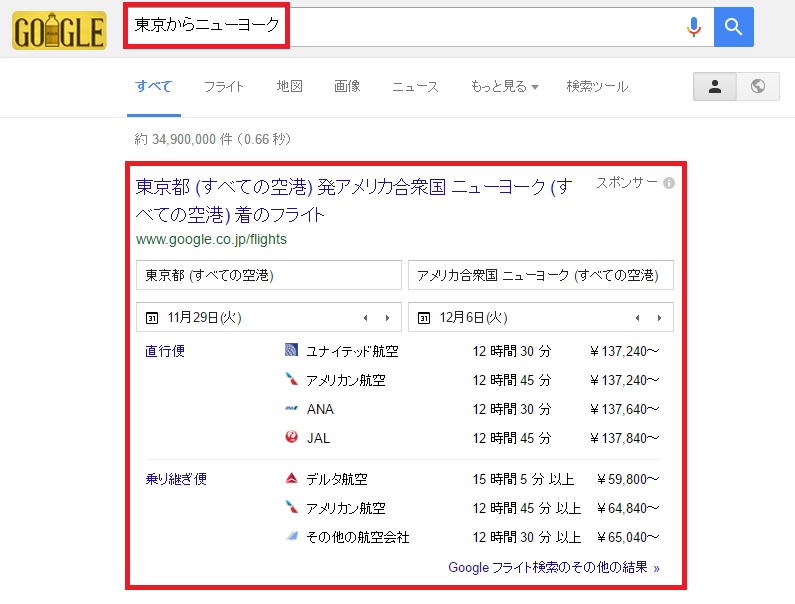The width and height of the screenshot is (795, 604).
Task: Click the 乗り継ぎ便 link
Action: pos(176,479)
